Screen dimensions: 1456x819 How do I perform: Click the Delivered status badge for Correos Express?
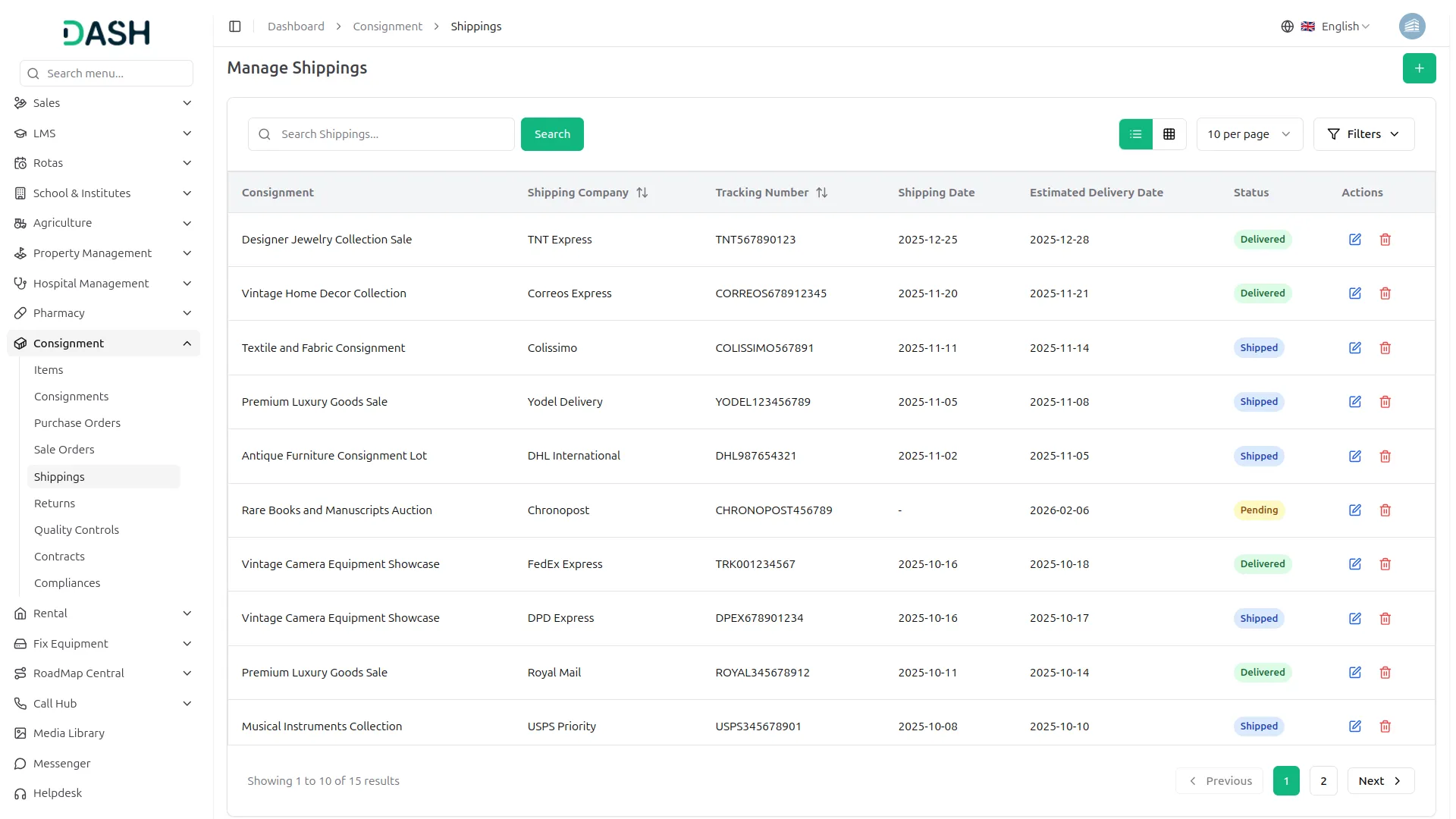point(1262,293)
